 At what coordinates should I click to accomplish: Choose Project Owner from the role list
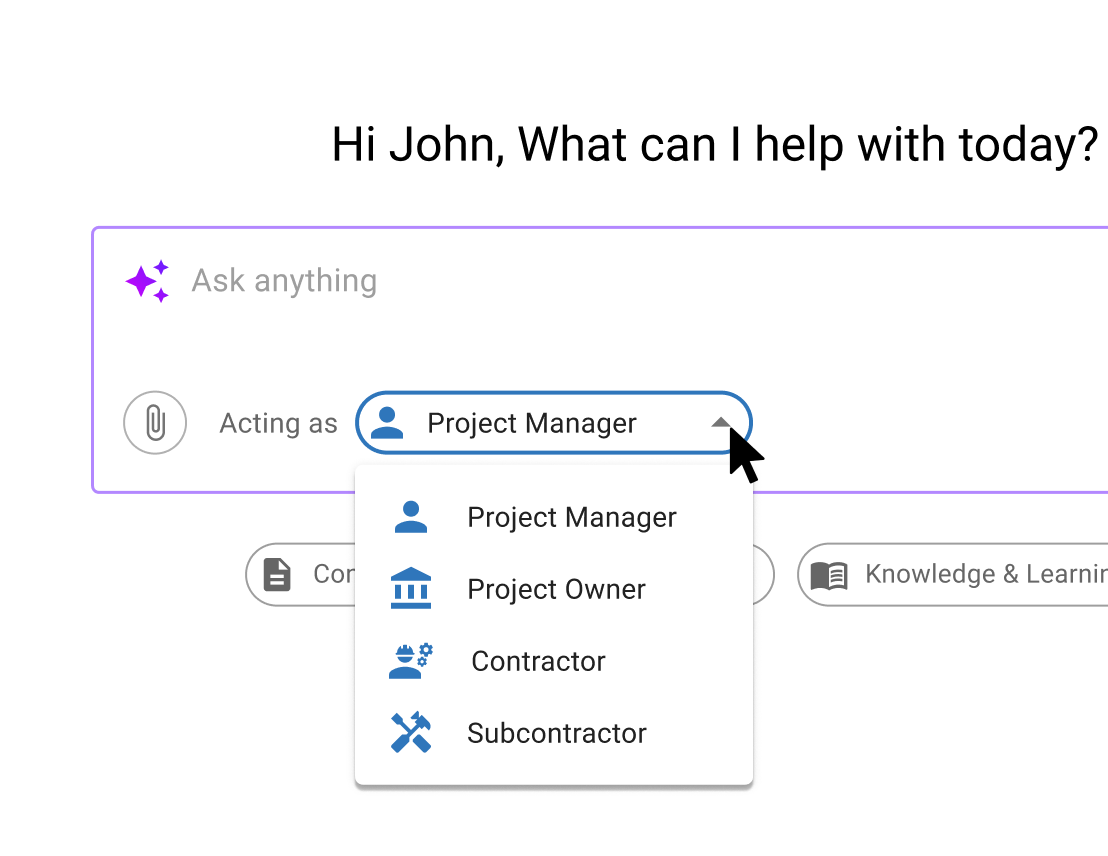point(553,589)
